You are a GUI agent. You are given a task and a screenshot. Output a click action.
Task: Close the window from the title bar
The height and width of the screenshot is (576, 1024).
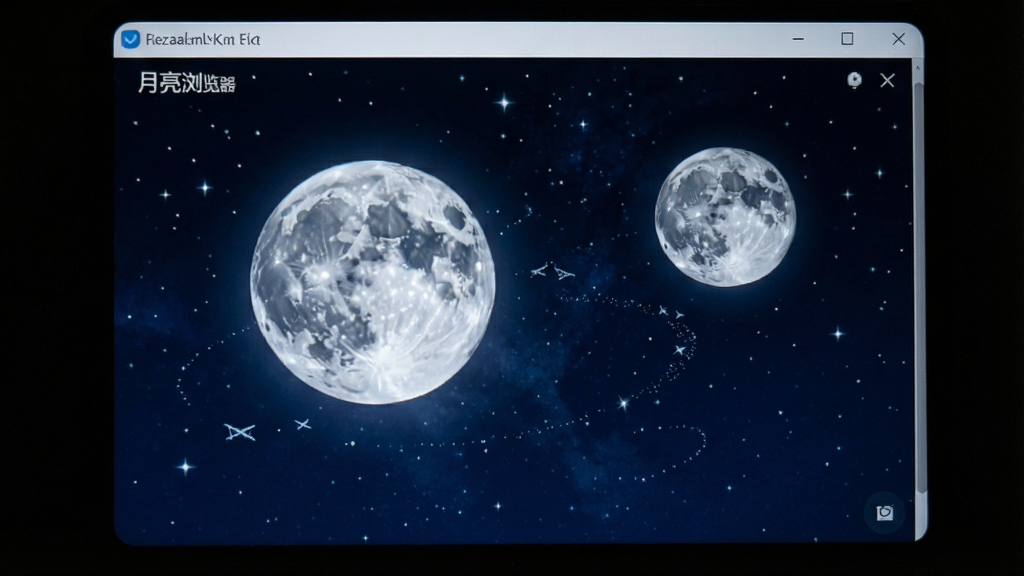pyautogui.click(x=899, y=39)
